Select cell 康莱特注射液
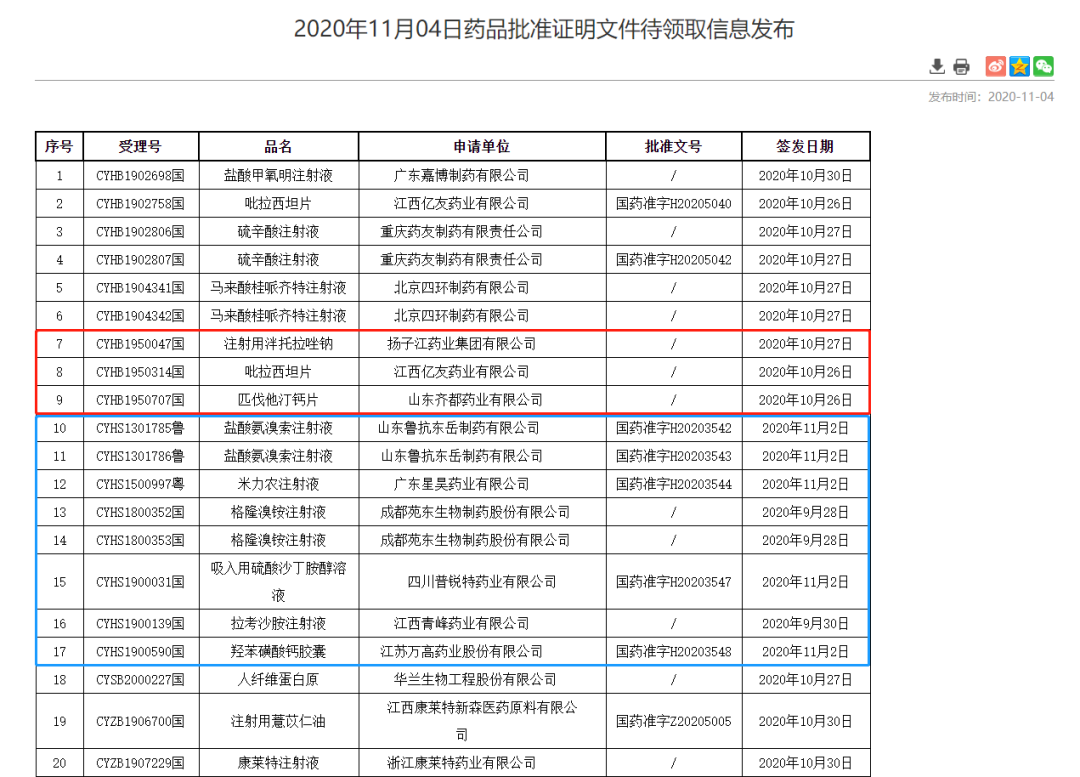This screenshot has width=1080, height=777. (x=278, y=763)
